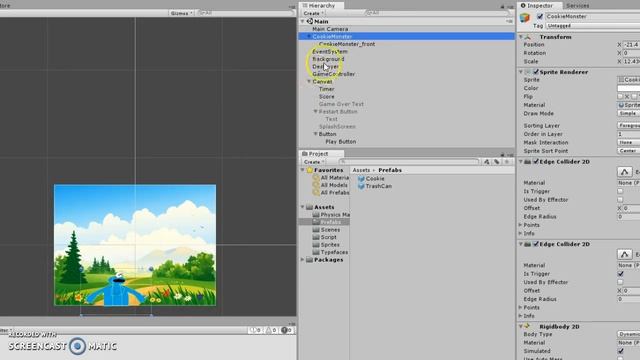Click the Transform component icon
This screenshot has width=640, height=360.
coord(528,37)
